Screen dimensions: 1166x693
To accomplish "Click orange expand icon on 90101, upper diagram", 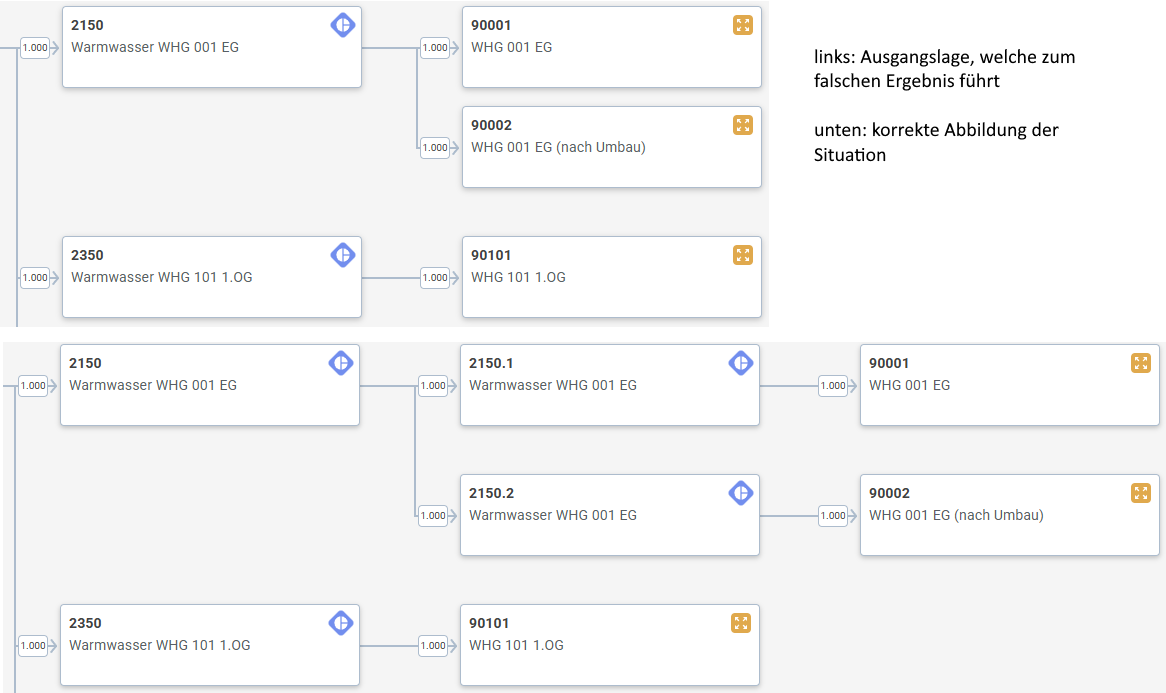I will (x=742, y=255).
